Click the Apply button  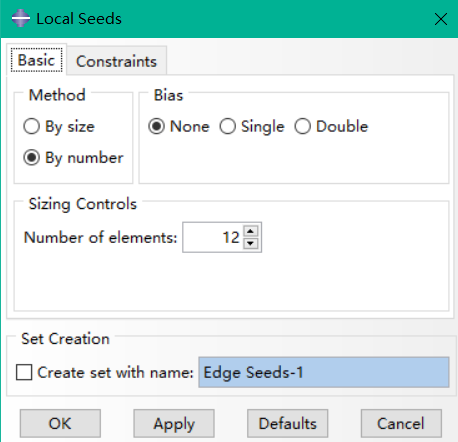pos(174,423)
